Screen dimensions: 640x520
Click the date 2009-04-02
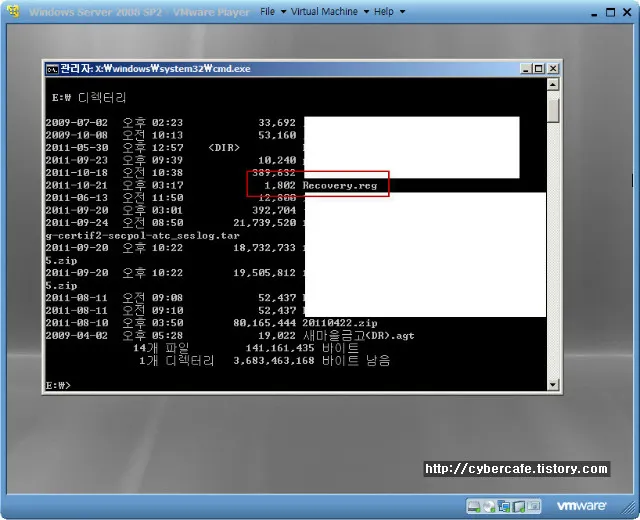coord(77,336)
